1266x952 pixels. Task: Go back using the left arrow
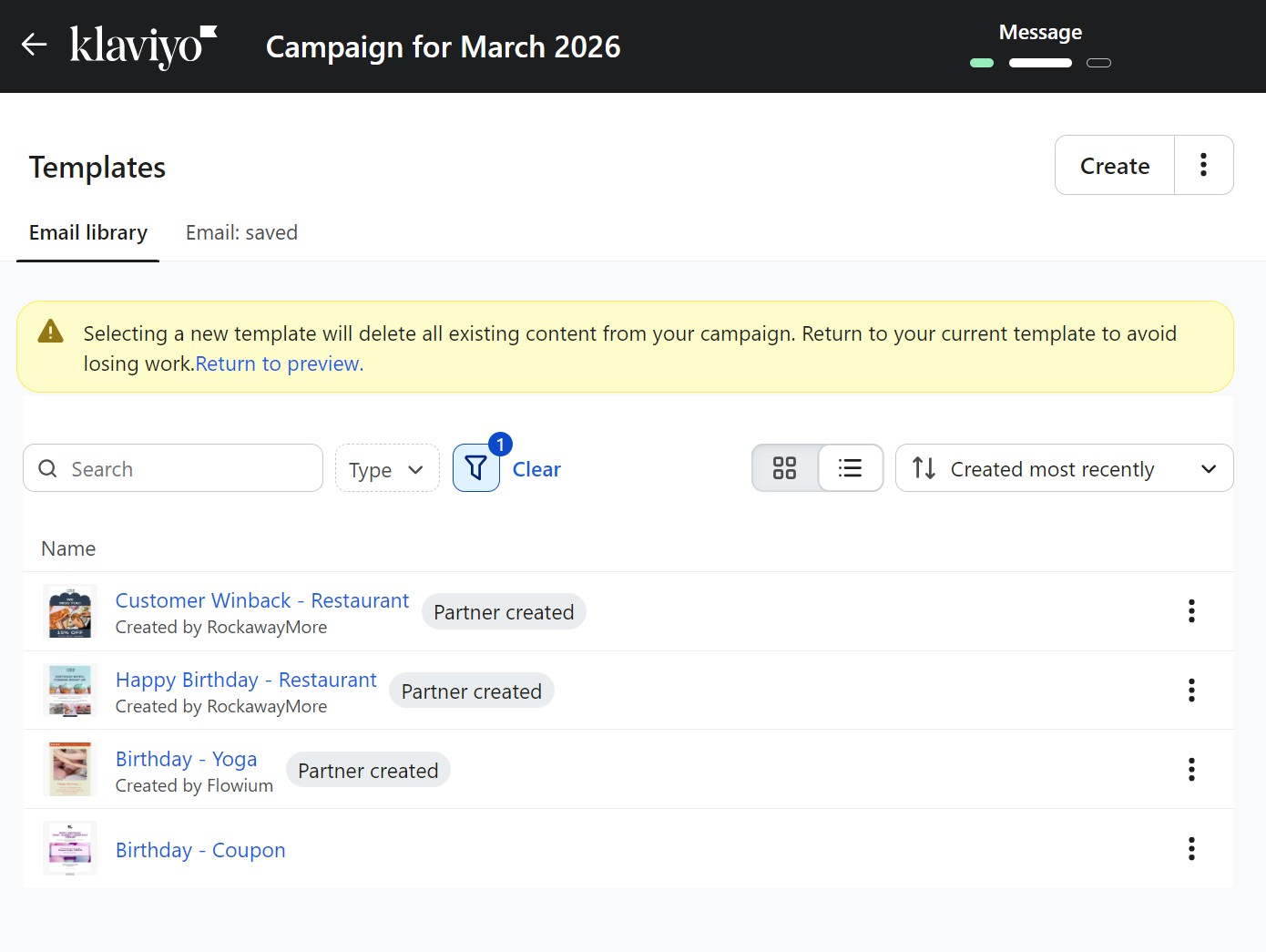point(34,44)
